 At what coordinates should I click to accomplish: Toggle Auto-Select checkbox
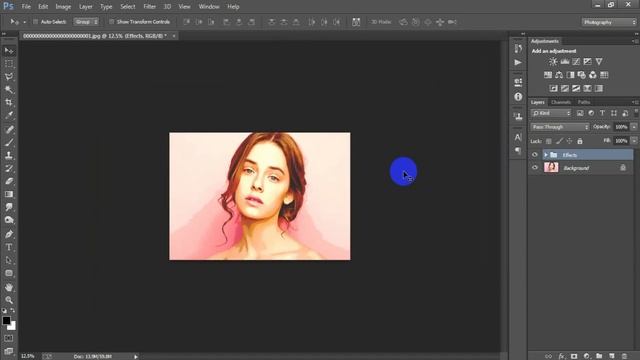[35, 22]
